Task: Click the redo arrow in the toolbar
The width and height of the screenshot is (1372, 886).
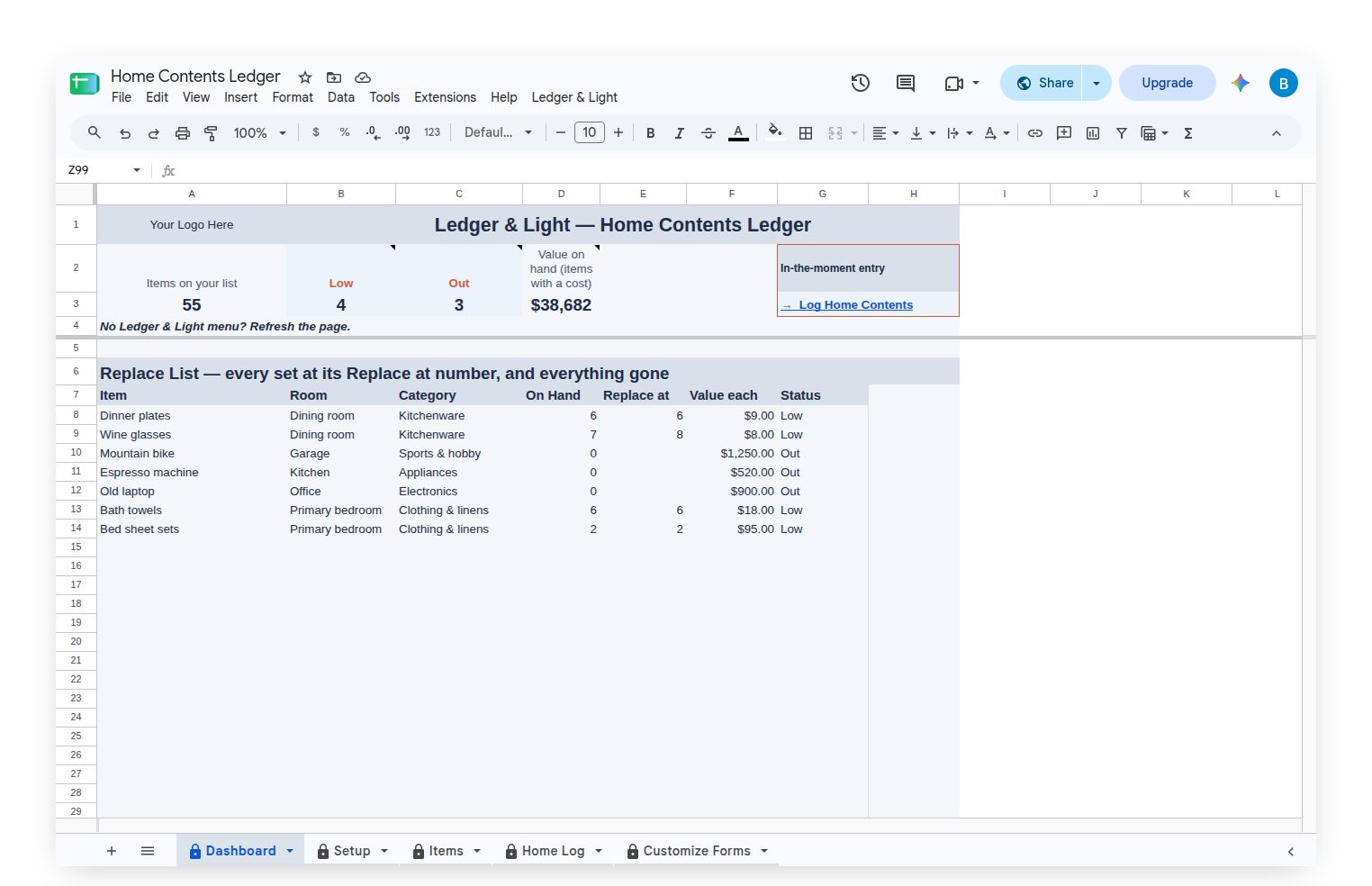Action: point(154,133)
